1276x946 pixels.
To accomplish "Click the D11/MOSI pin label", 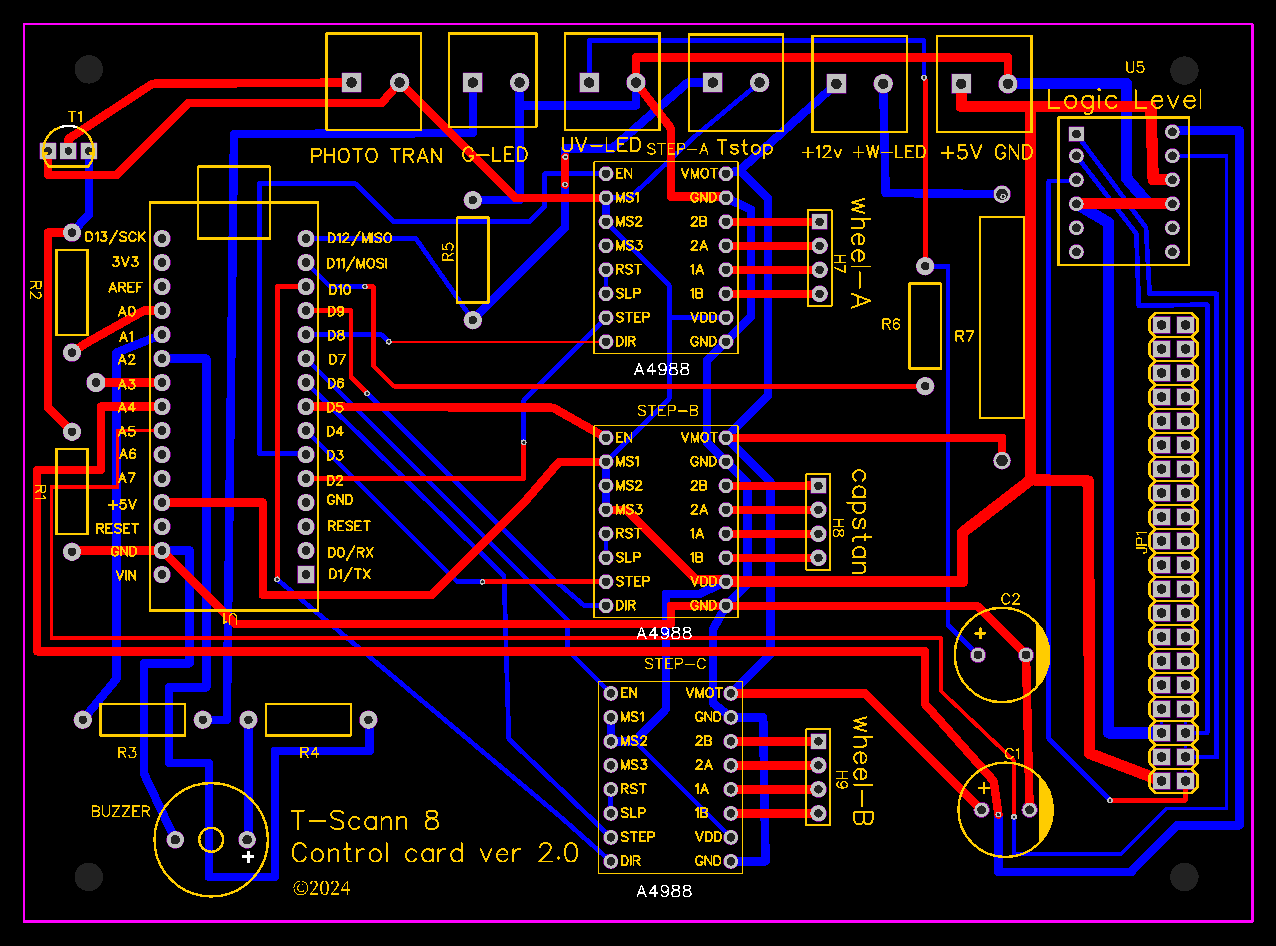I will [x=357, y=264].
